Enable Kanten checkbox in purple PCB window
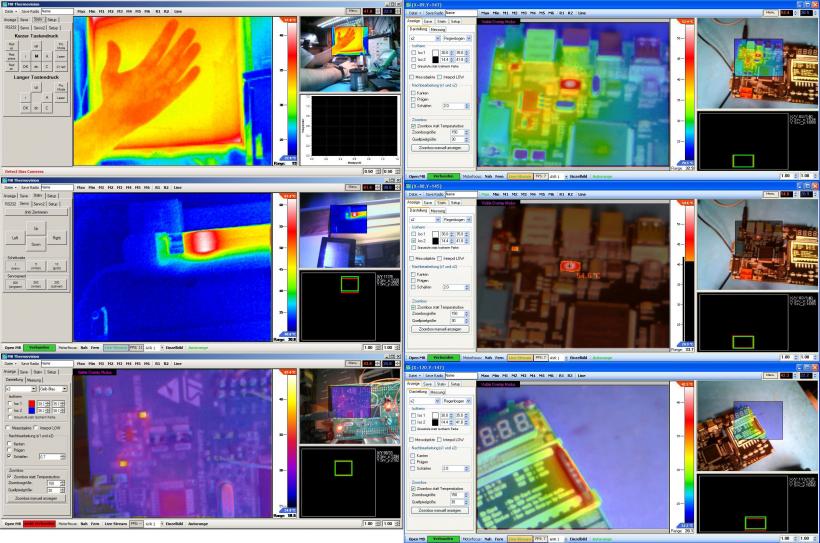This screenshot has width=820, height=543. click(x=9, y=443)
